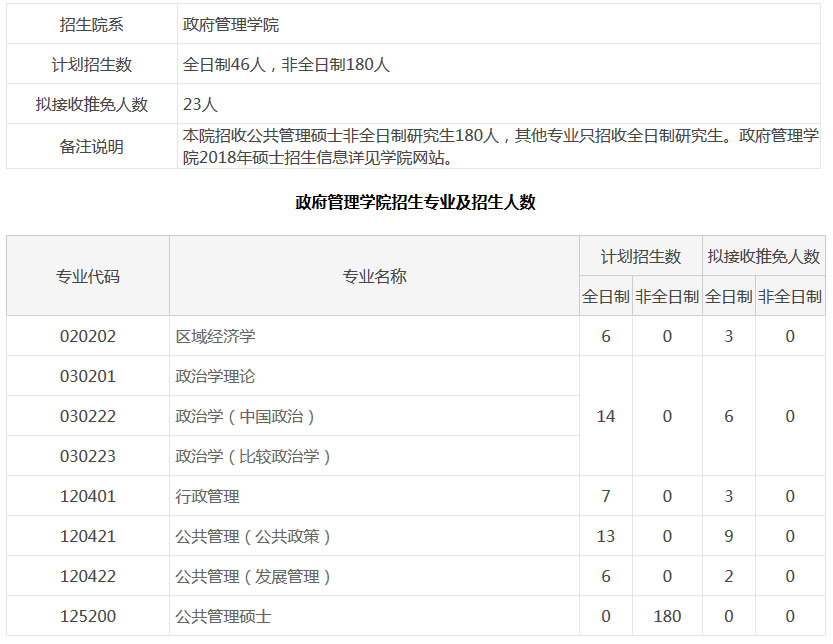This screenshot has height=644, width=833.
Task: Select the 全日制46人，非全日制180人 cell
Action: click(x=286, y=64)
